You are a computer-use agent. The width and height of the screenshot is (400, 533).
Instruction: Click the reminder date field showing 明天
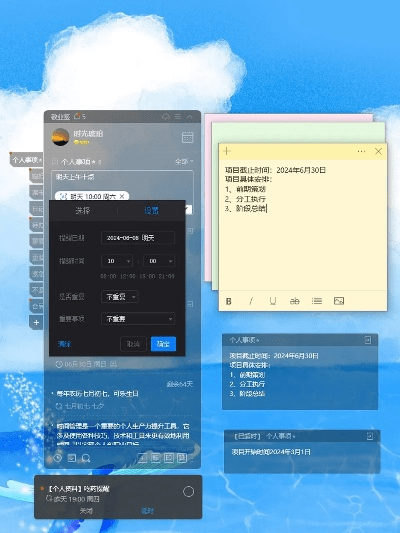point(138,238)
